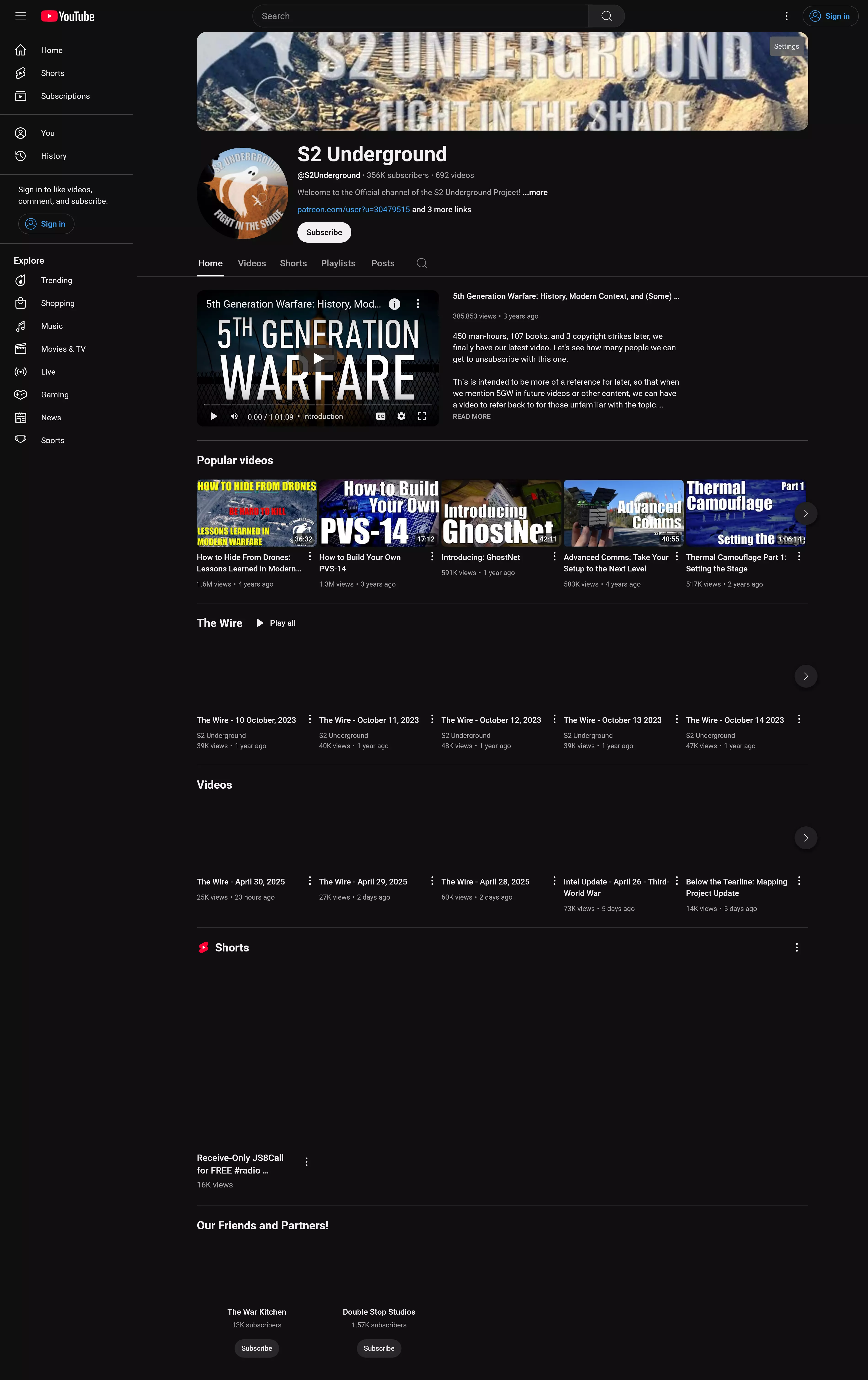Open the top bar three-dot settings menu
The image size is (868, 1380).
coord(786,16)
